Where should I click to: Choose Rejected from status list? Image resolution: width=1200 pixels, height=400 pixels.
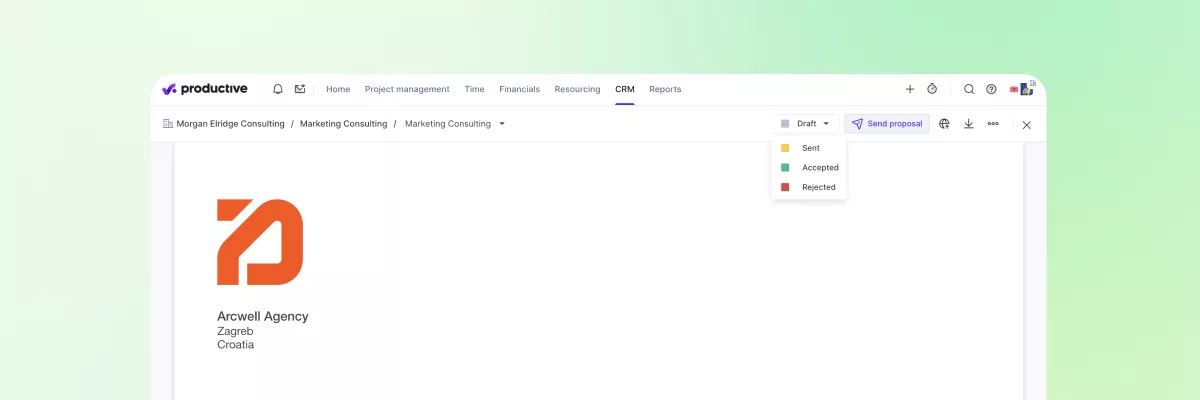tap(818, 187)
